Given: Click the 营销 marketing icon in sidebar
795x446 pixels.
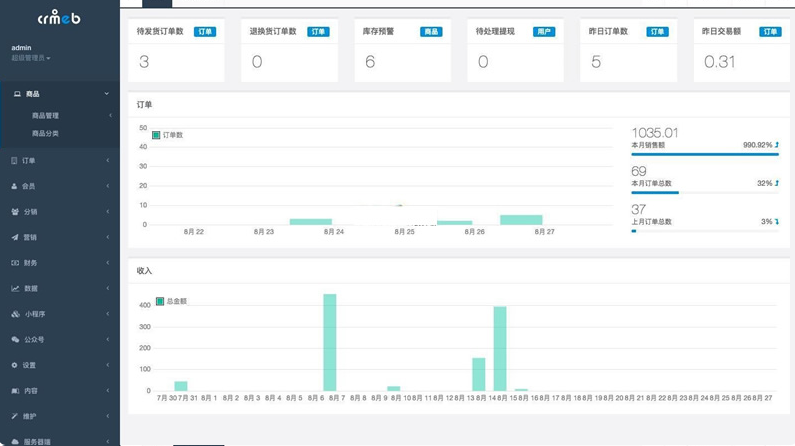Looking at the screenshot, I should (15, 237).
